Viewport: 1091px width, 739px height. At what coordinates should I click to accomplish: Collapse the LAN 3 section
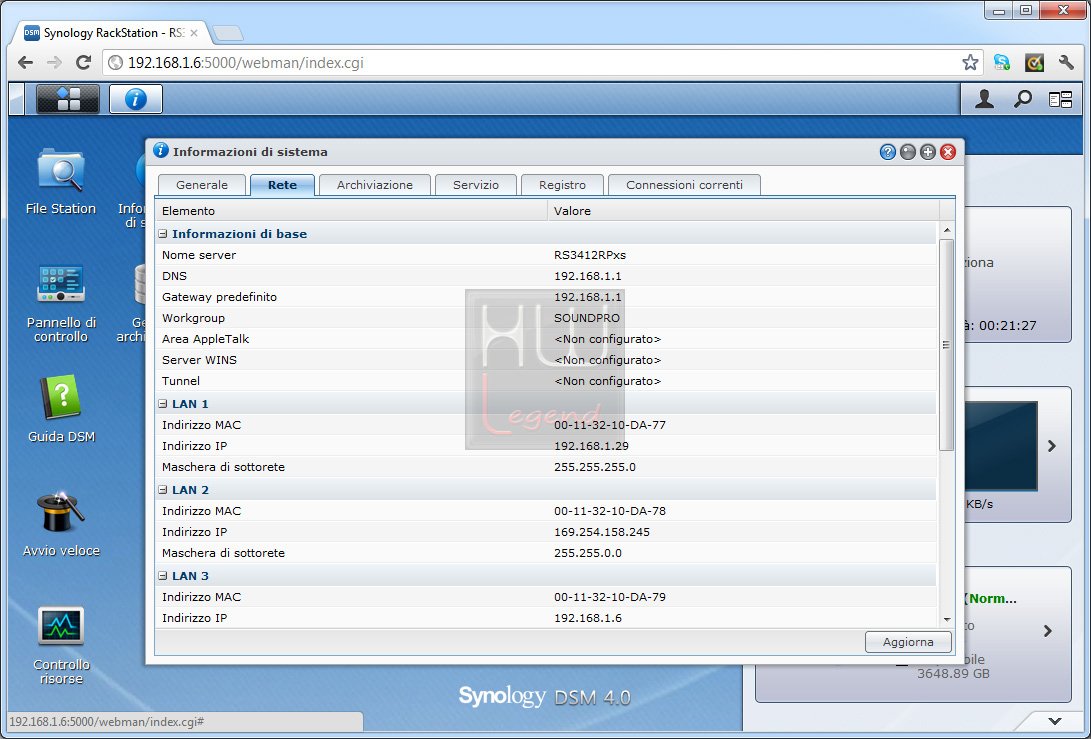point(163,575)
